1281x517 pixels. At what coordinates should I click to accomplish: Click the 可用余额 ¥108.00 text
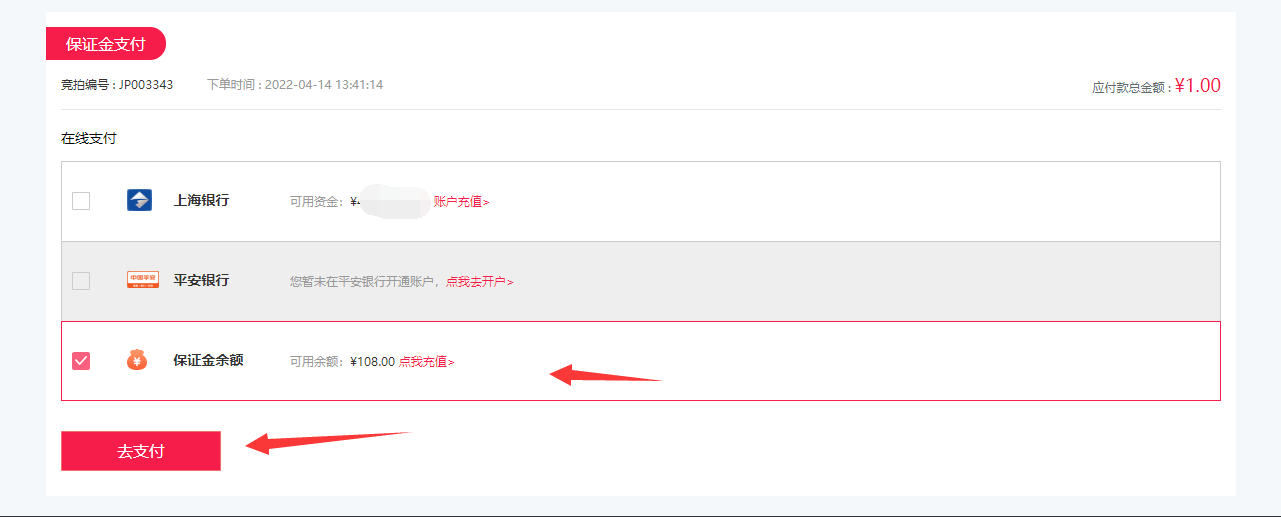coord(342,362)
